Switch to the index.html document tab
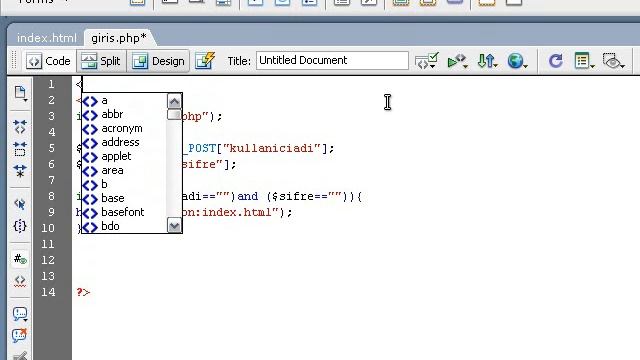 46,38
